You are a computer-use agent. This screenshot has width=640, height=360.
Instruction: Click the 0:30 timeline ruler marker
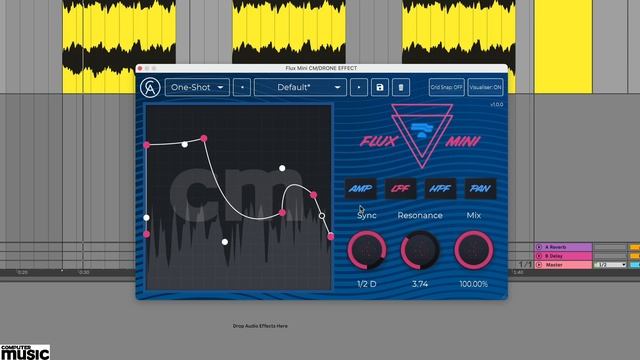84,272
